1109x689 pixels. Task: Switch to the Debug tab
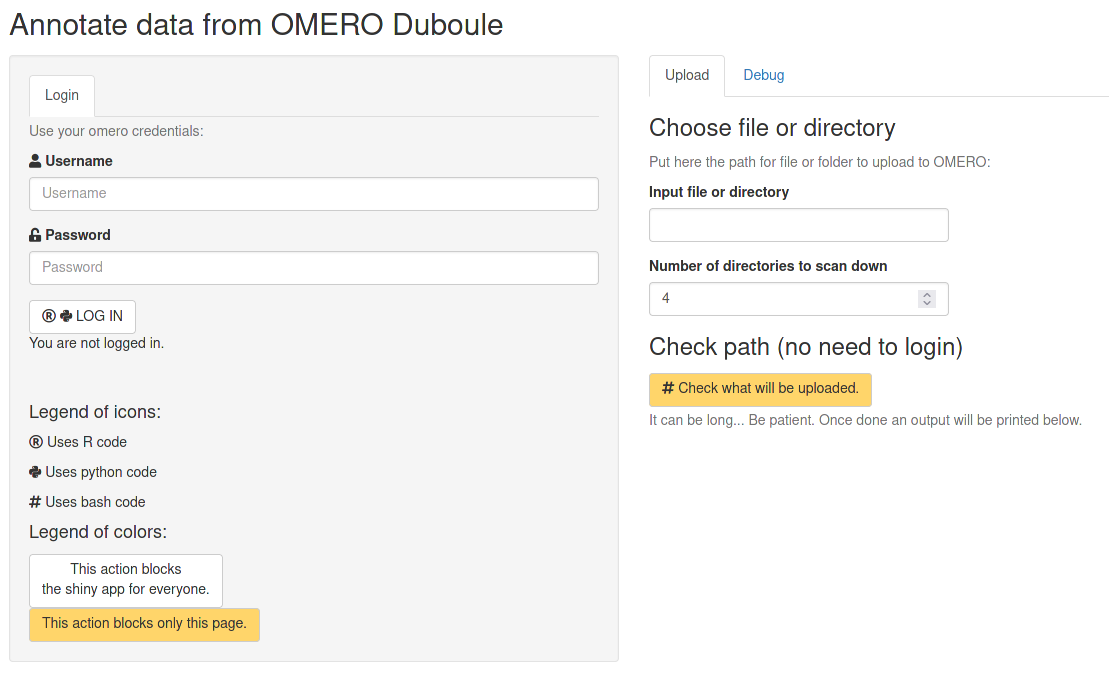(764, 76)
